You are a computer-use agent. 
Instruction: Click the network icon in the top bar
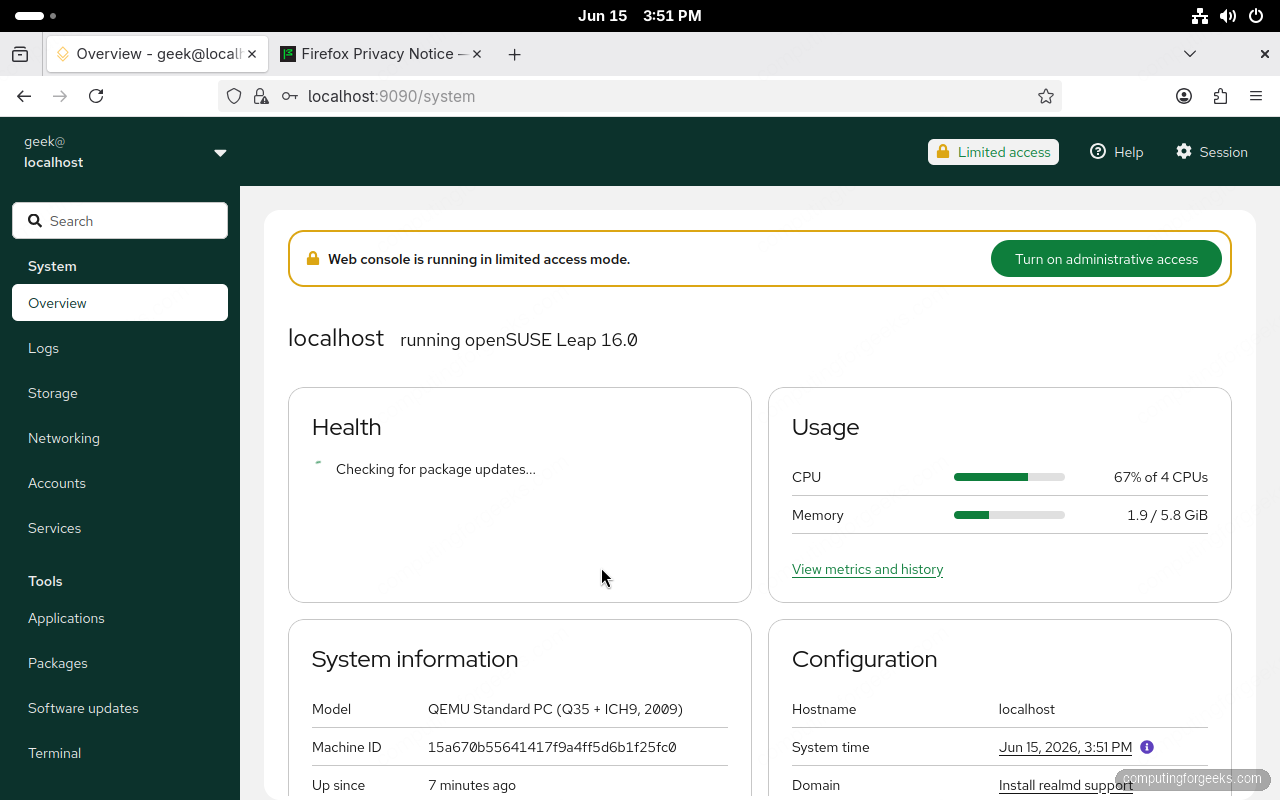(x=1200, y=16)
